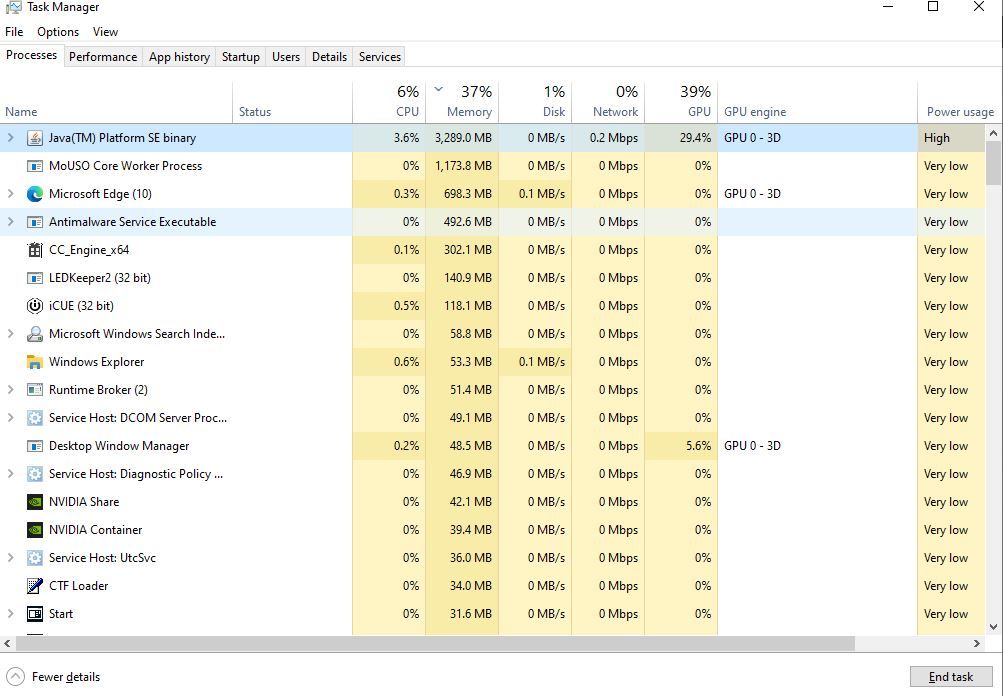The height and width of the screenshot is (696, 1003).
Task: Select the Java Platform SE binary icon
Action: tap(35, 138)
